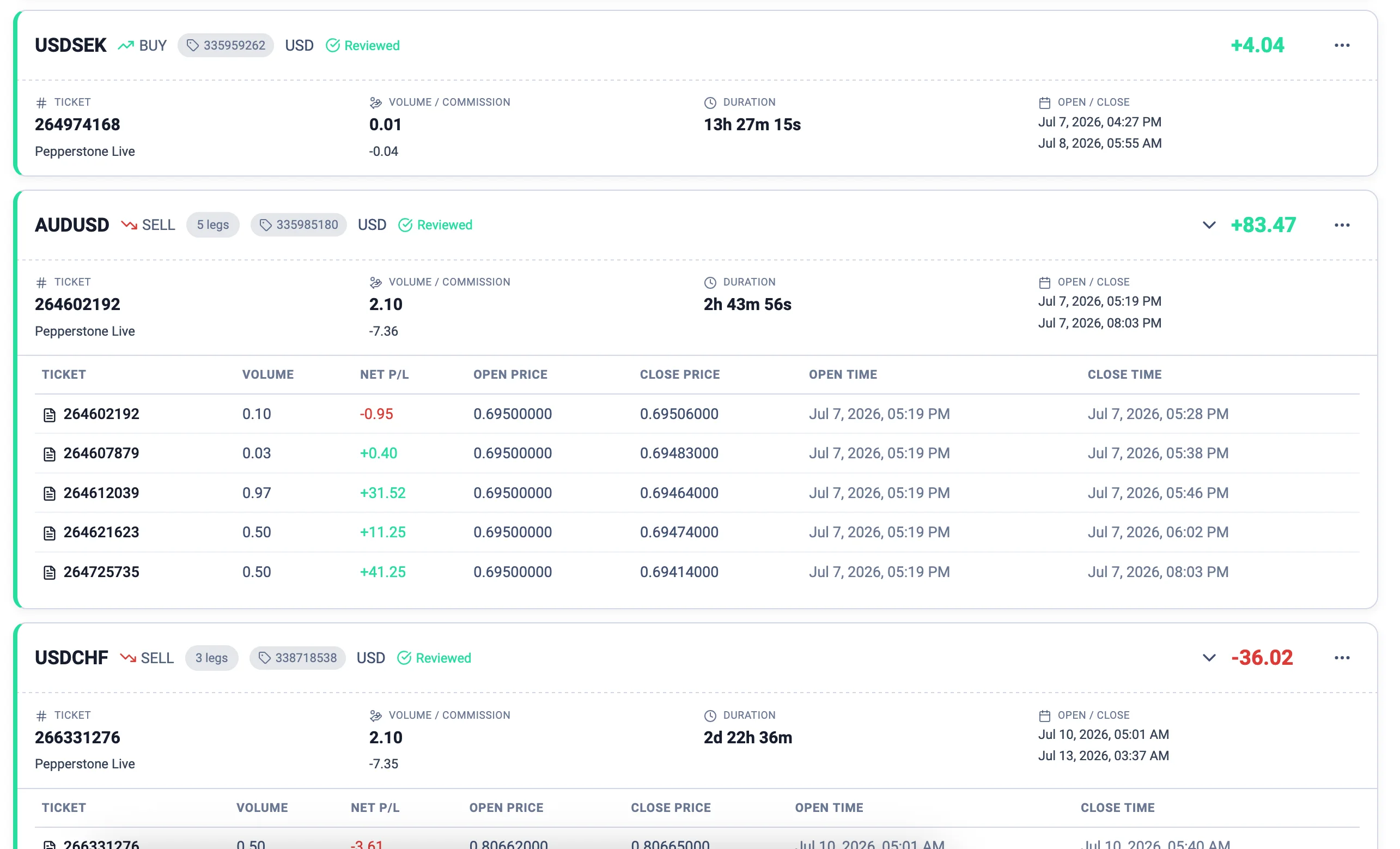
Task: Click the -36.02 loss value
Action: 1262,658
